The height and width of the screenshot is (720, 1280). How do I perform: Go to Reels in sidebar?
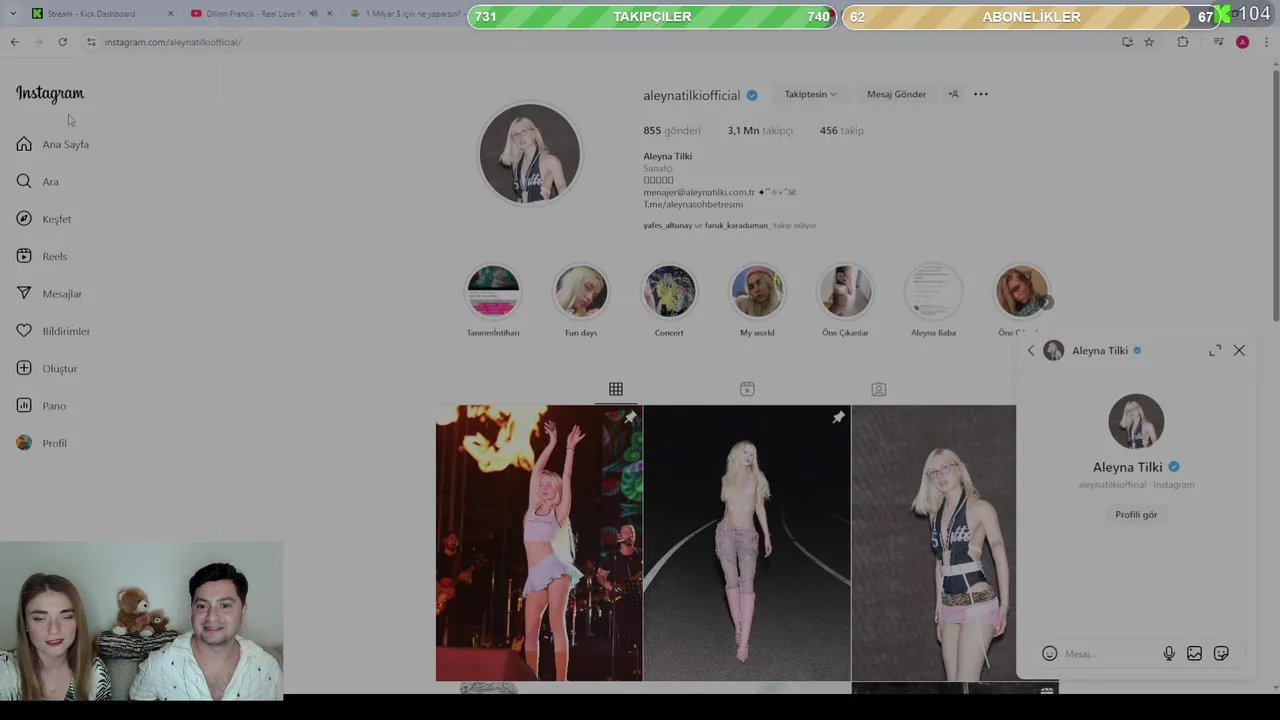pos(42,256)
